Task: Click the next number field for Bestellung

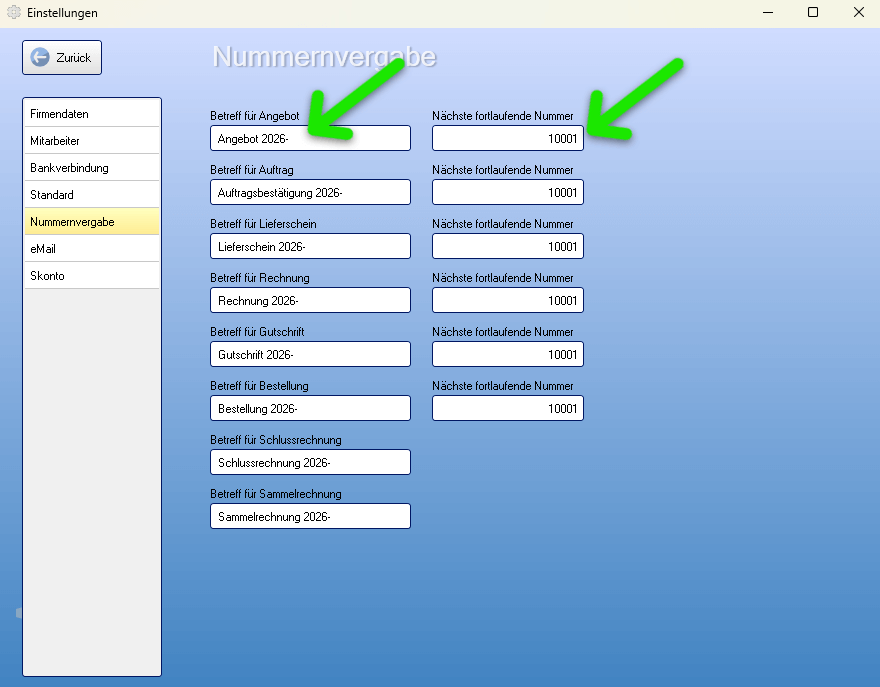Action: point(507,408)
